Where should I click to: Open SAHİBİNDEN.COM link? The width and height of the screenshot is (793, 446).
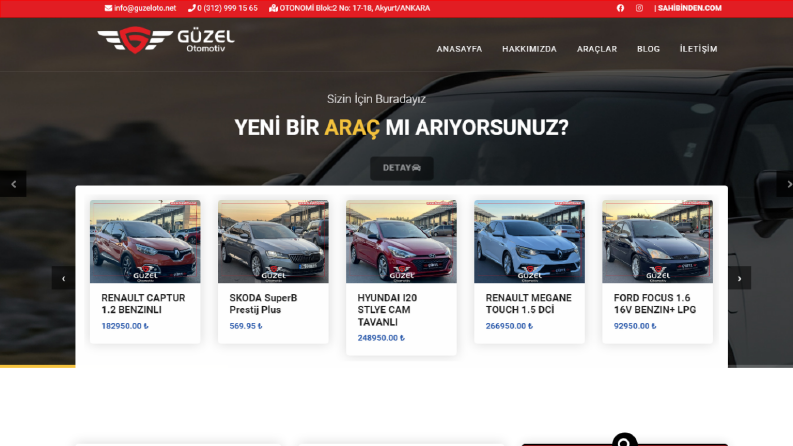pyautogui.click(x=689, y=8)
